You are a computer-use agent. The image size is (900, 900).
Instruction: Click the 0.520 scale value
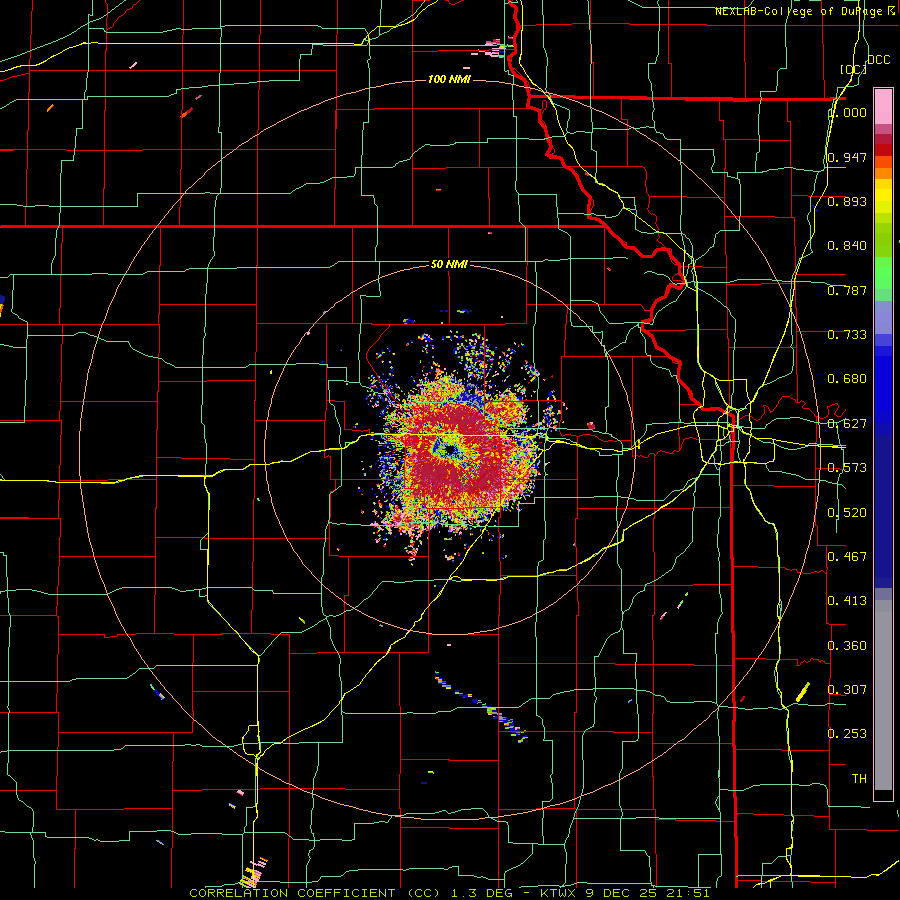(847, 513)
